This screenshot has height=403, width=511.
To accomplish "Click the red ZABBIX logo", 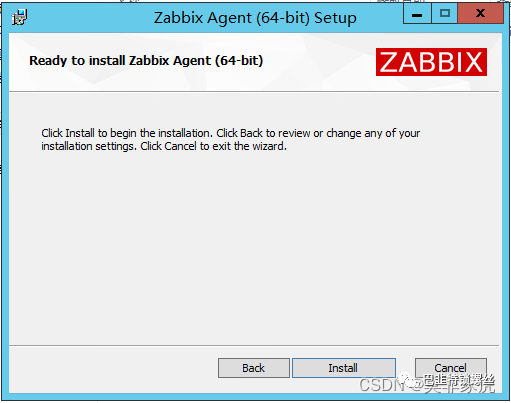I will point(431,62).
